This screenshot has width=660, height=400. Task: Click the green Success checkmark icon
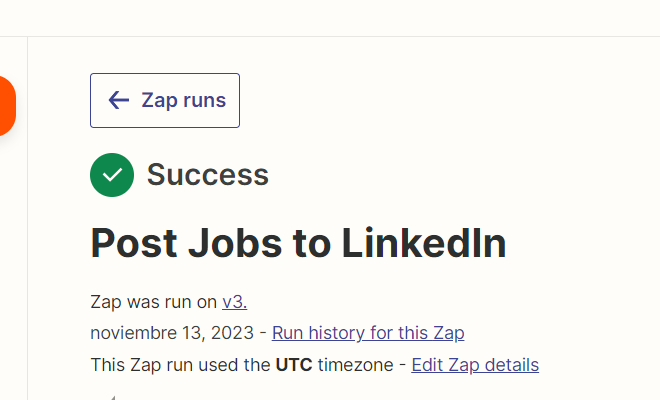(x=112, y=175)
